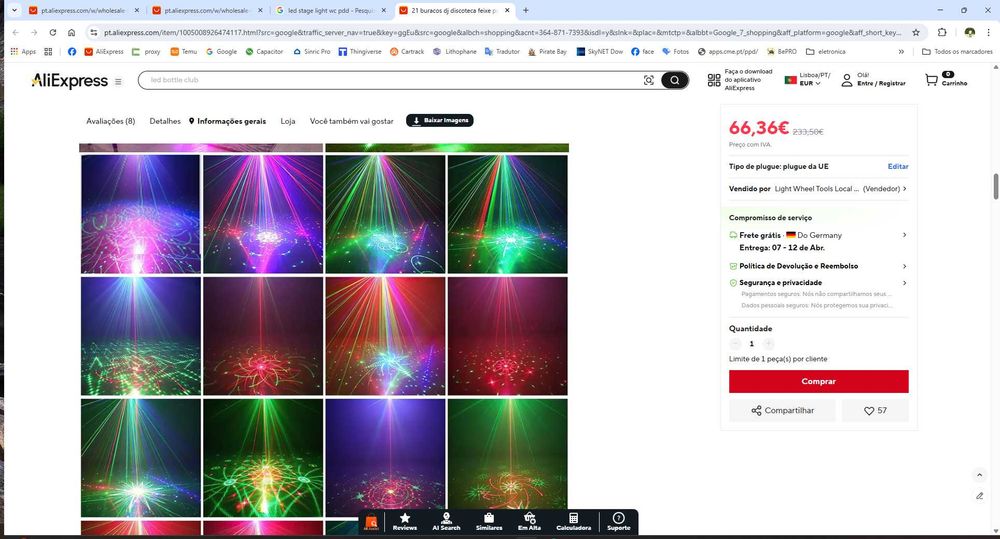Expand Política de Devolução e Reembolso
1000x539 pixels.
(904, 266)
